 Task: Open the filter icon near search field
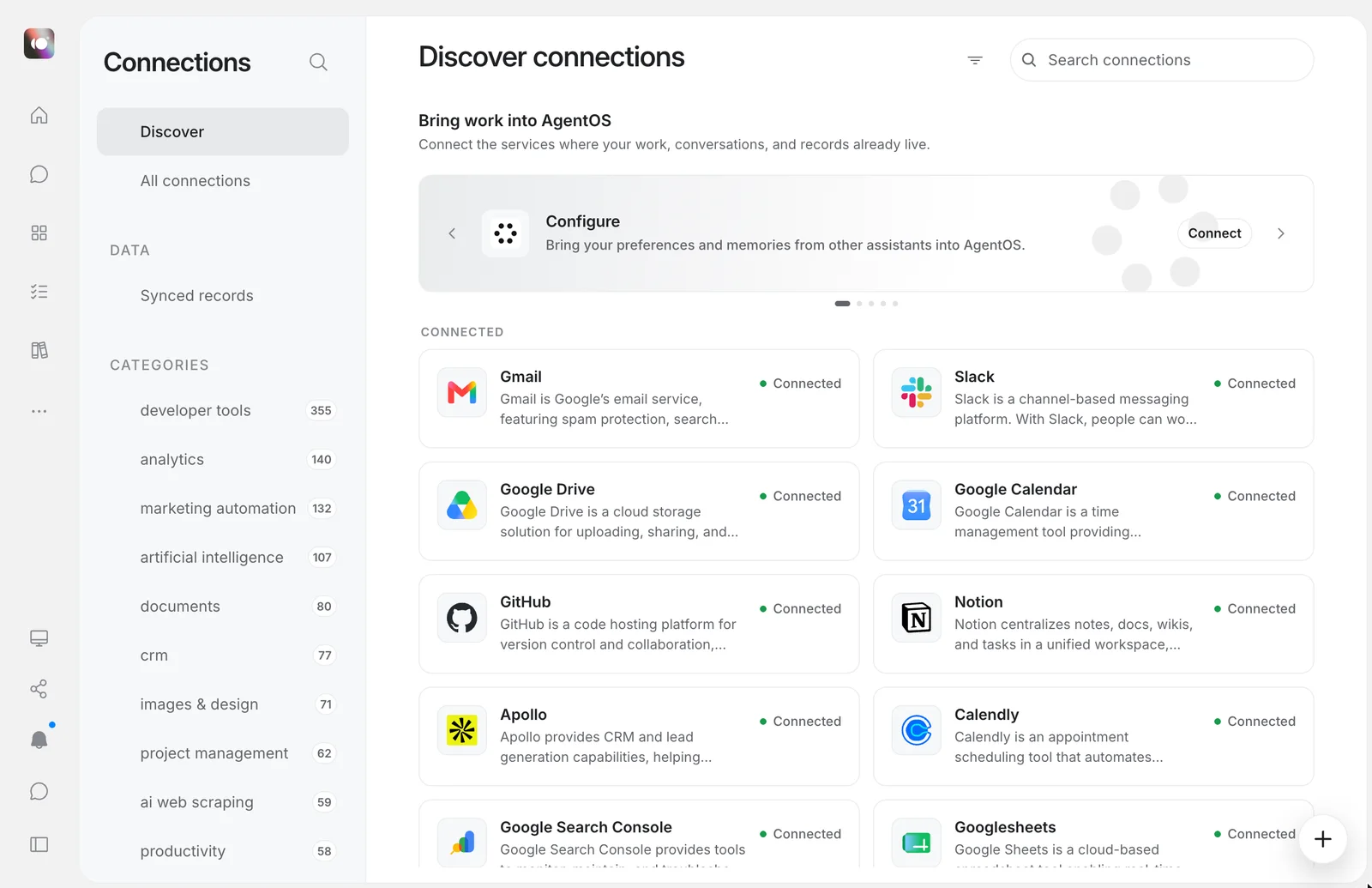tap(975, 60)
